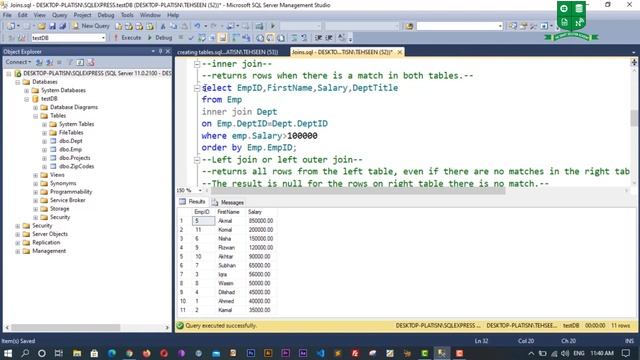Open the Query menu
Image resolution: width=640 pixels, height=360 pixels.
[x=59, y=15]
